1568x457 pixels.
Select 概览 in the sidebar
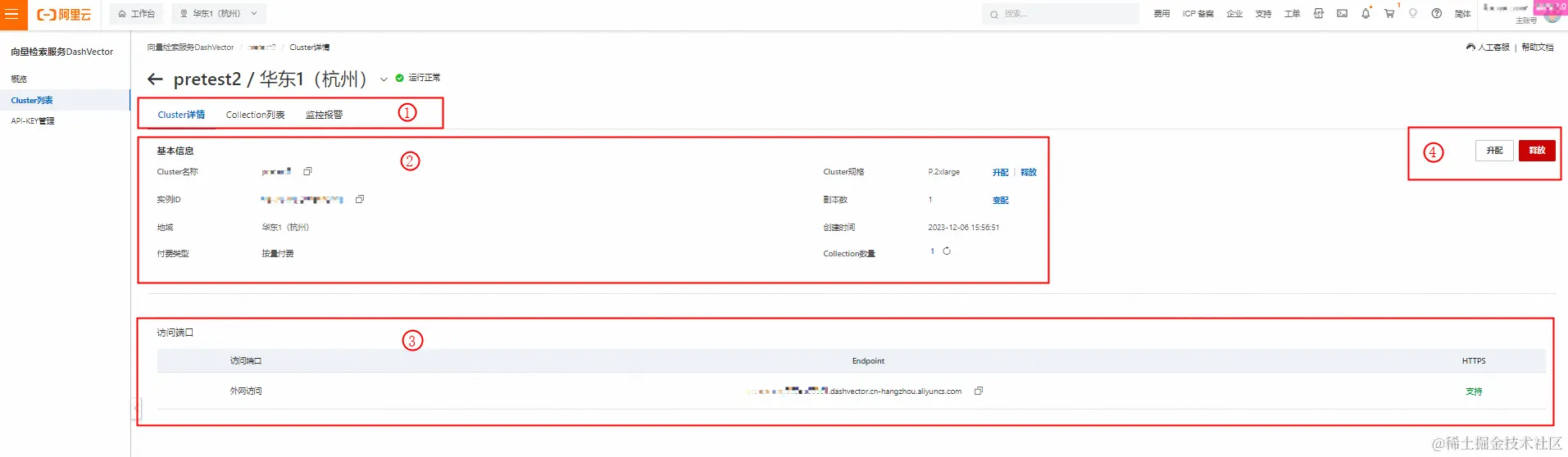click(x=19, y=79)
